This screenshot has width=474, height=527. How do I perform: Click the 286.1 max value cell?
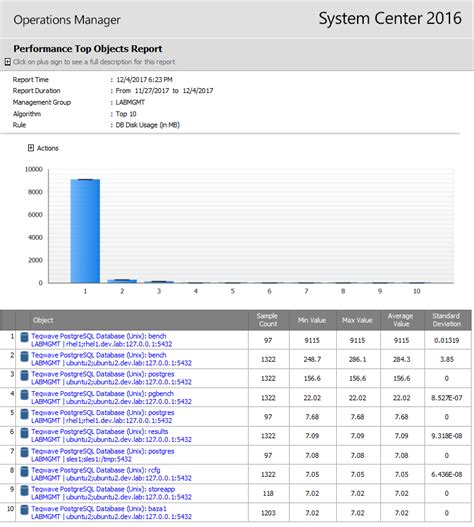coord(357,359)
